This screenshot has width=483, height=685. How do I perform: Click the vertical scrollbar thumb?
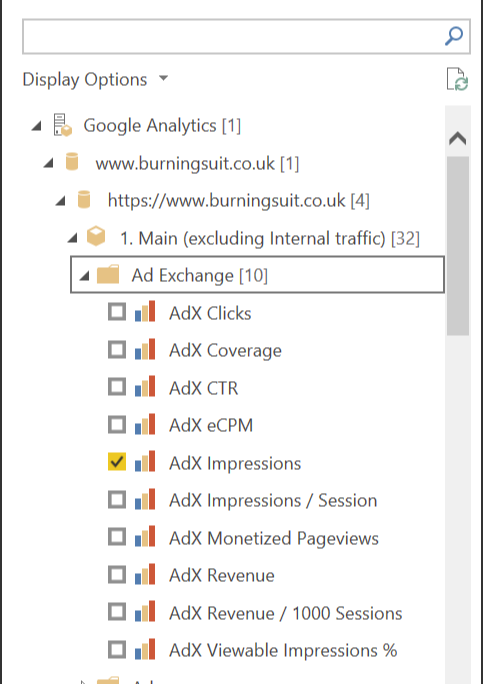point(458,246)
